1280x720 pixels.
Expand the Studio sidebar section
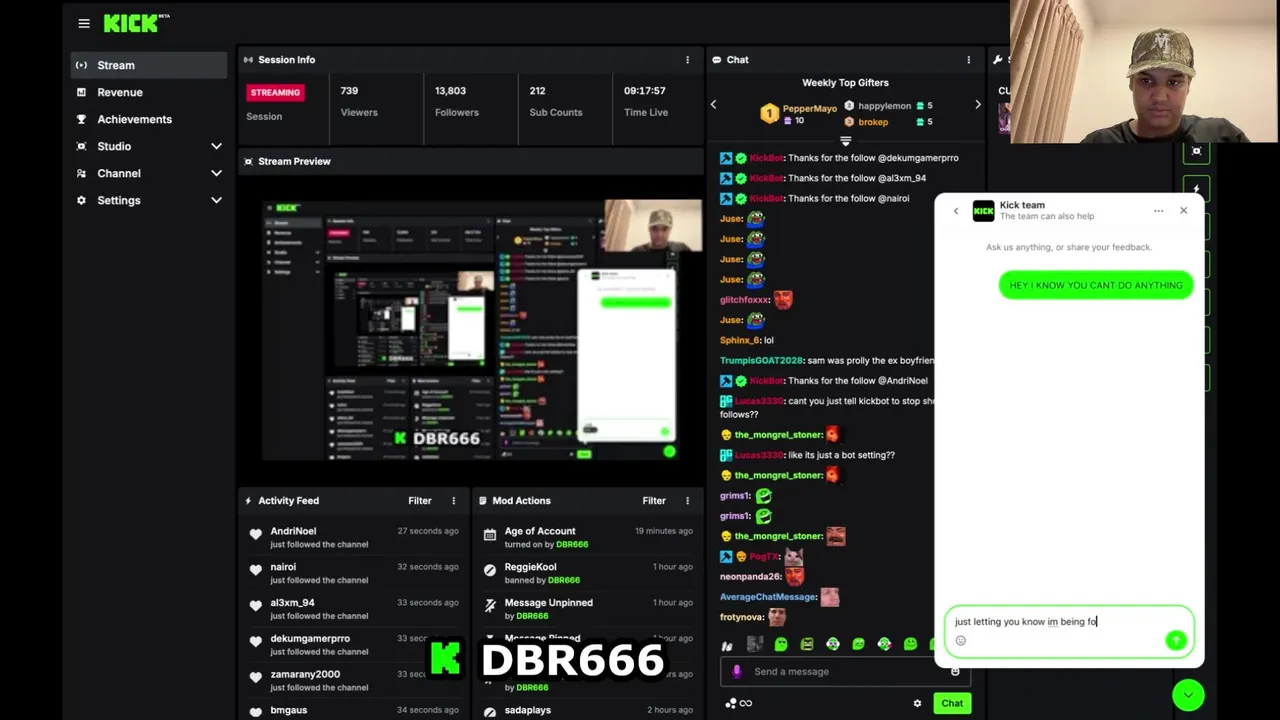pos(216,146)
